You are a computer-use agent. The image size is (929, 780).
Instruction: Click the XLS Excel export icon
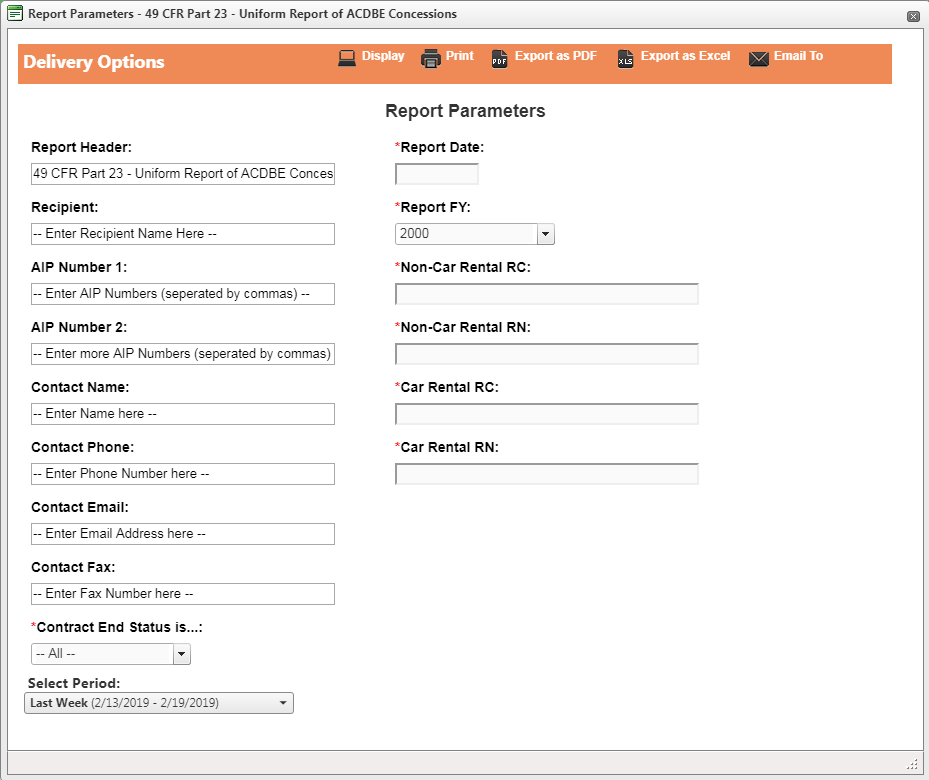625,58
